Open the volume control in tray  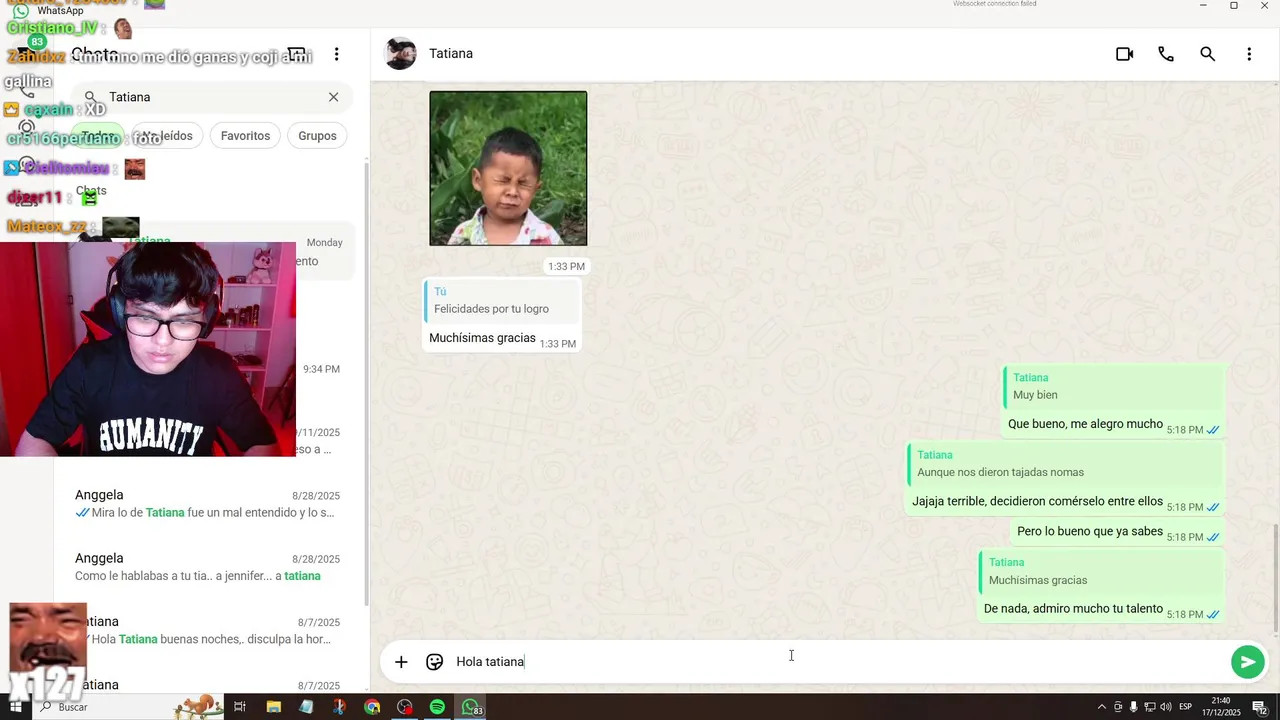(x=1165, y=707)
